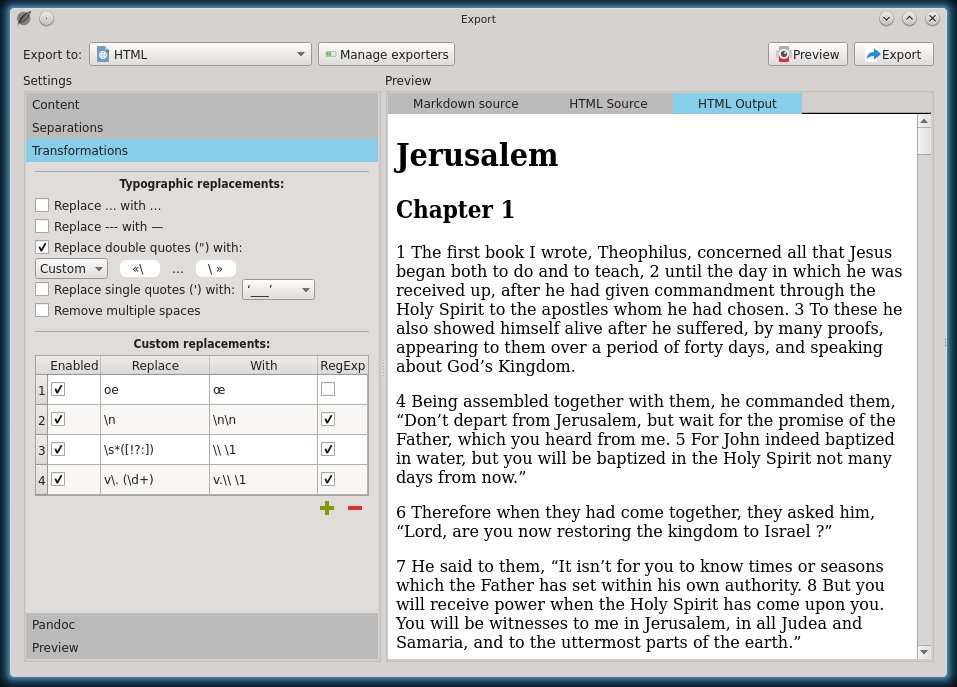Click the '\n' Replace cell

[155, 419]
